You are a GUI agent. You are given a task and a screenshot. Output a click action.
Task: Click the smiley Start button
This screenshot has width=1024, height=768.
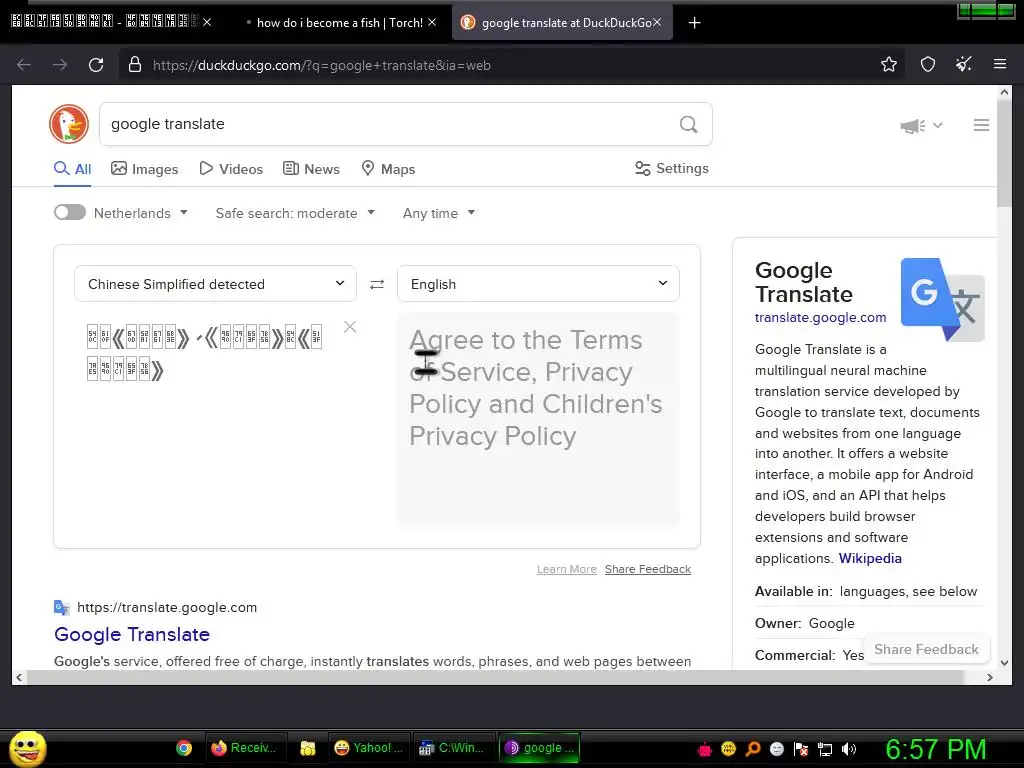27,748
